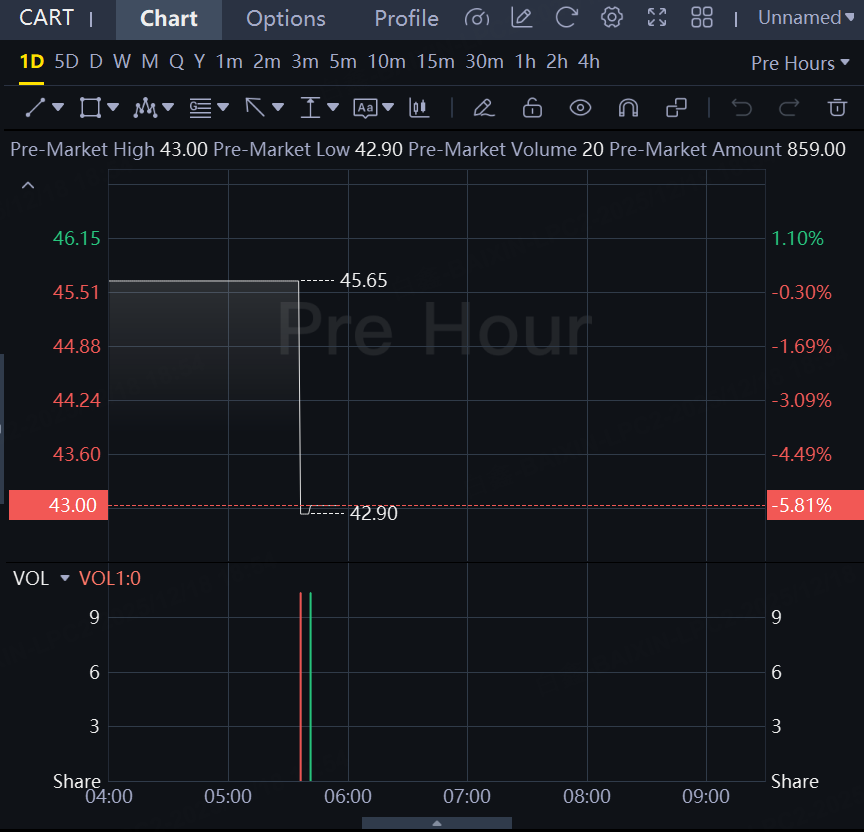864x832 pixels.
Task: Expand the text tool dropdown arrow
Action: (x=388, y=107)
